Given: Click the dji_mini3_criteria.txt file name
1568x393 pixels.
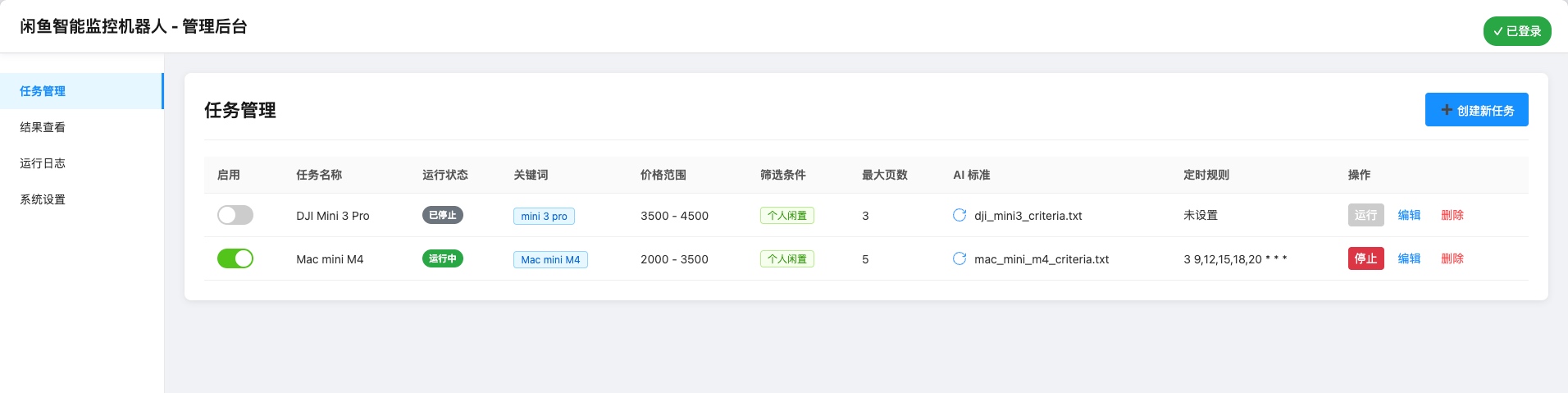Looking at the screenshot, I should pyautogui.click(x=1028, y=216).
